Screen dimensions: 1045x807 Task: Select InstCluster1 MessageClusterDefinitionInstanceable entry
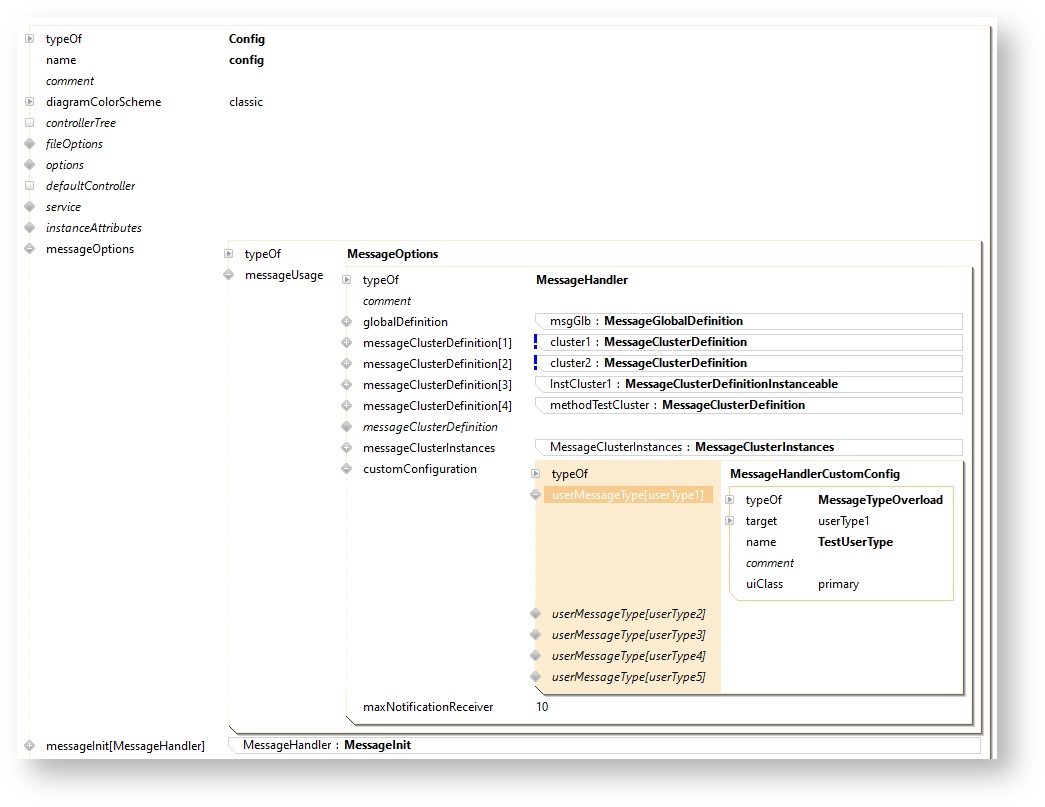click(x=748, y=384)
